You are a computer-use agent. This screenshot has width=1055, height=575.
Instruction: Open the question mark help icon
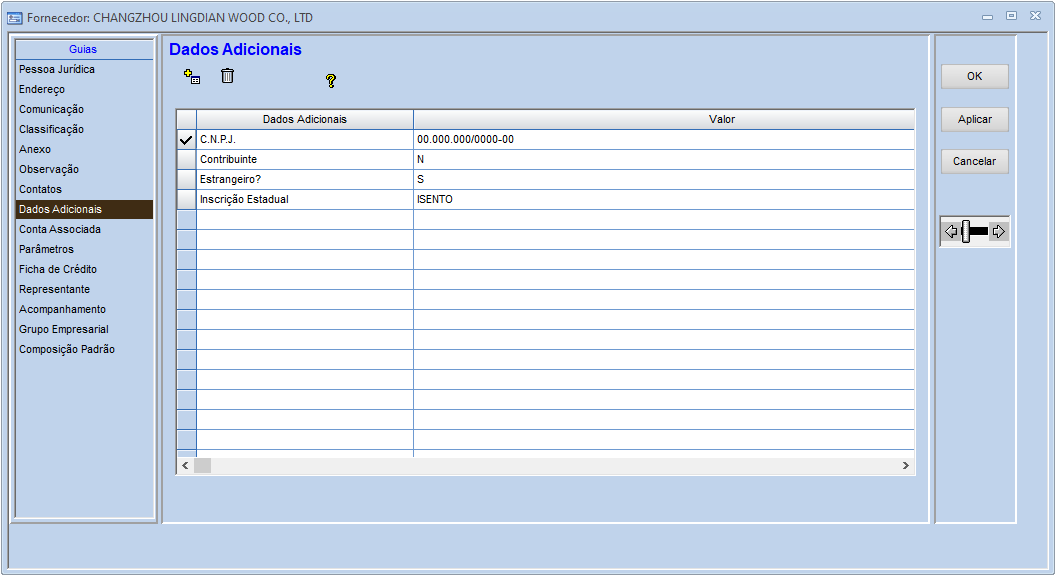click(331, 81)
